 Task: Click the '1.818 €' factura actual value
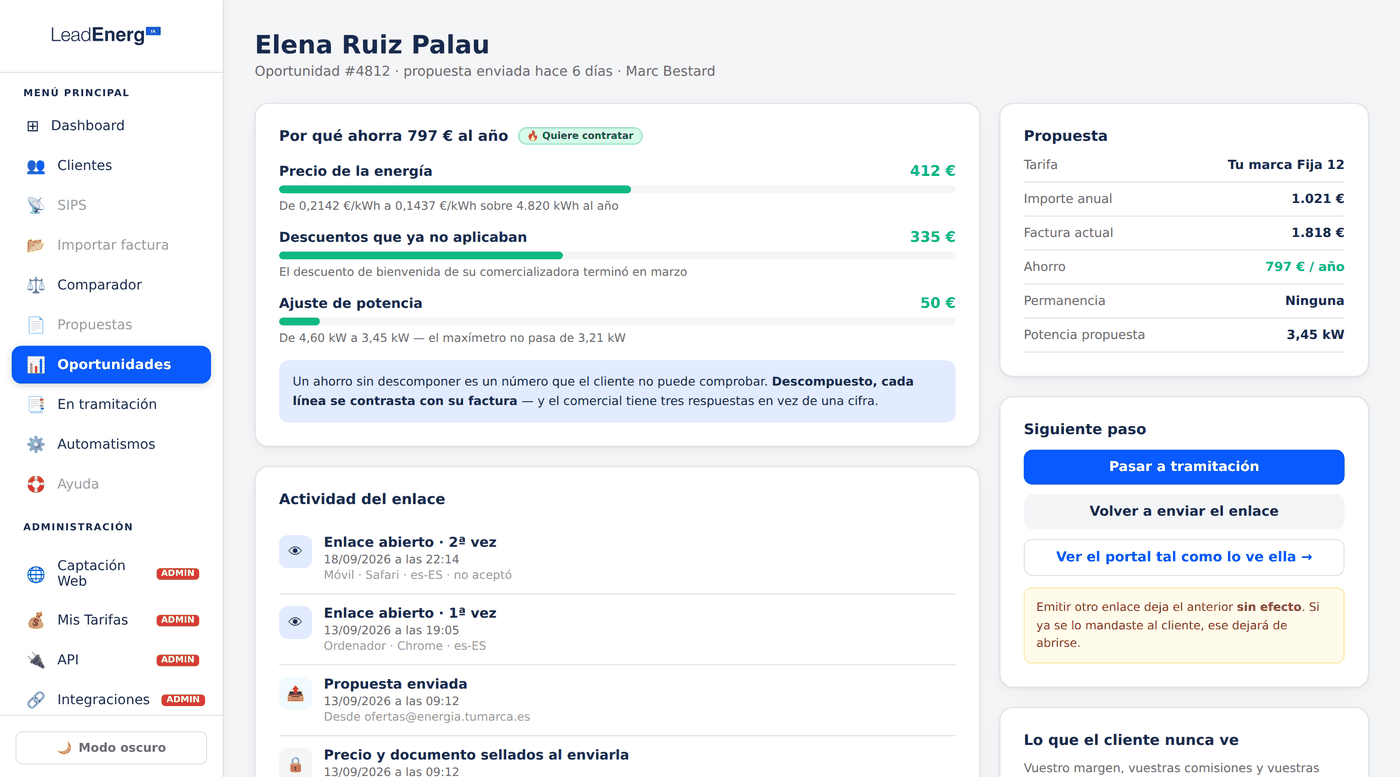point(1318,233)
